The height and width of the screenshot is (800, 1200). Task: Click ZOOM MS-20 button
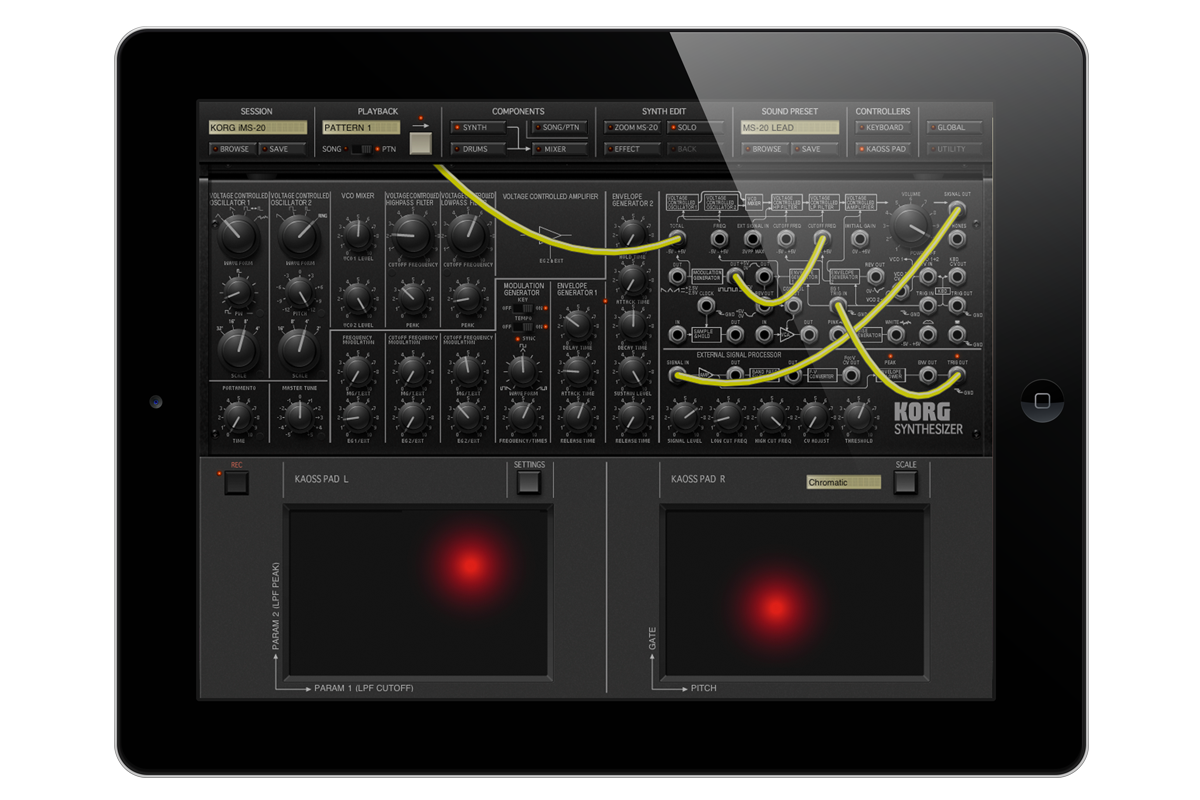click(632, 127)
